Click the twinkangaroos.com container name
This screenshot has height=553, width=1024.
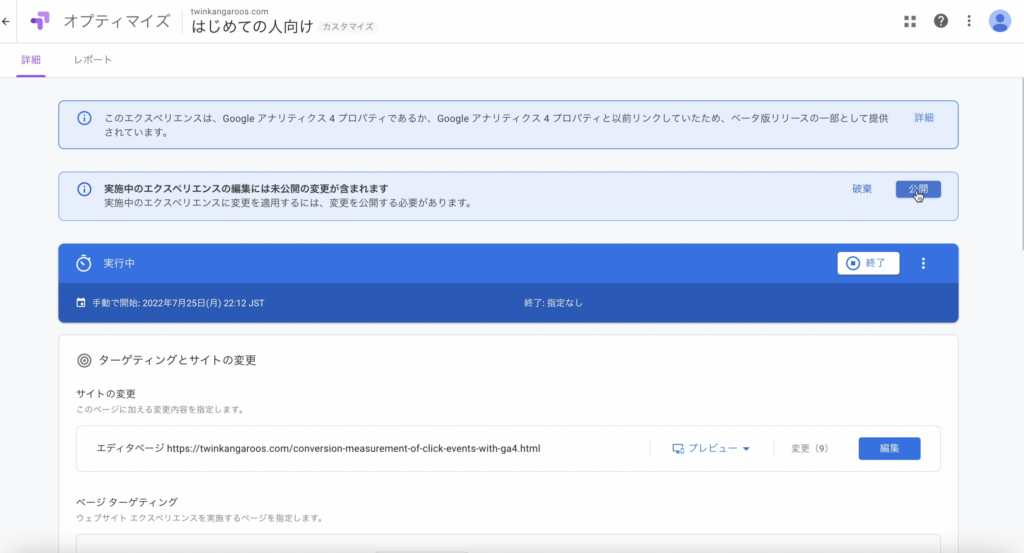[229, 11]
